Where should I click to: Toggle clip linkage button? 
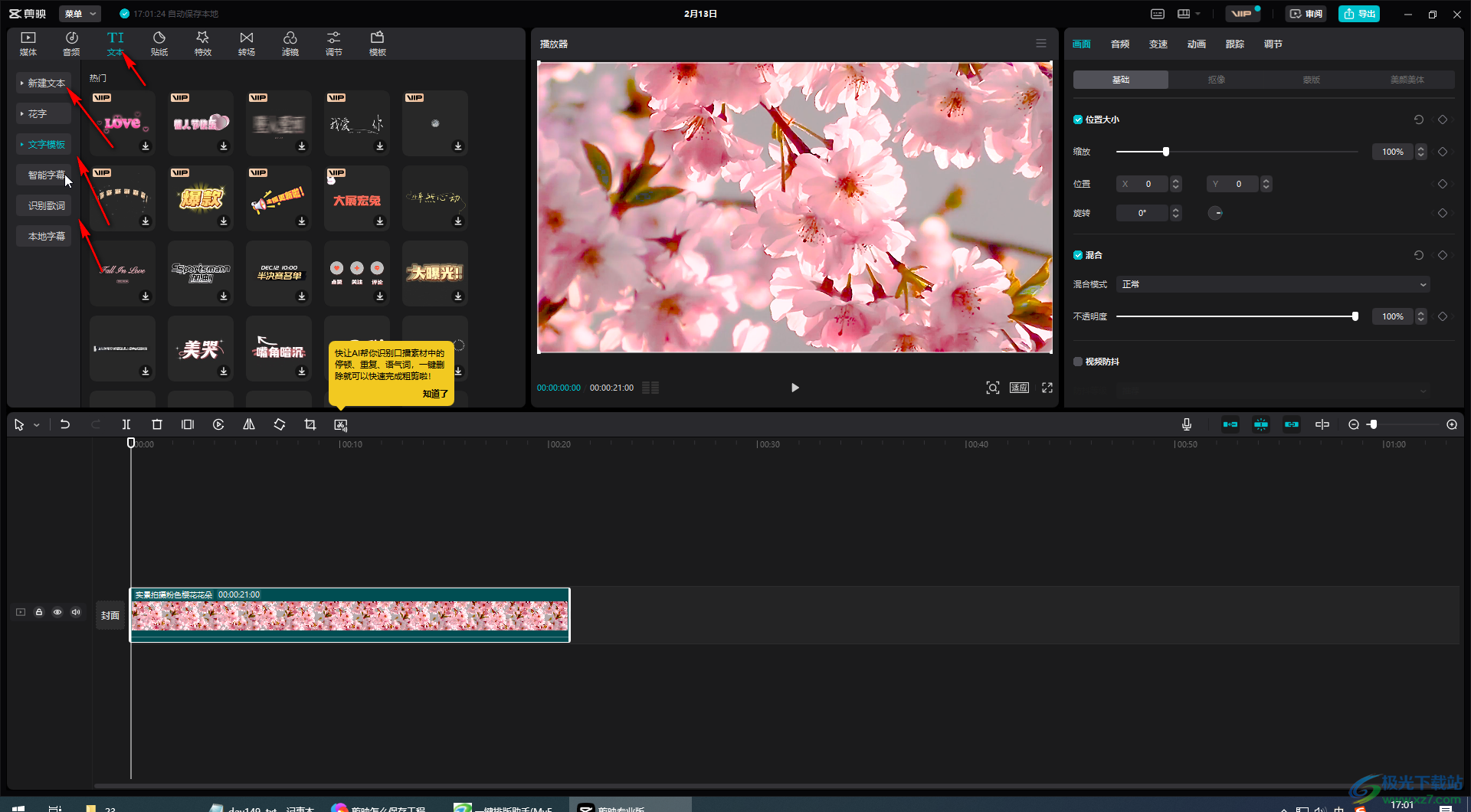click(1292, 424)
